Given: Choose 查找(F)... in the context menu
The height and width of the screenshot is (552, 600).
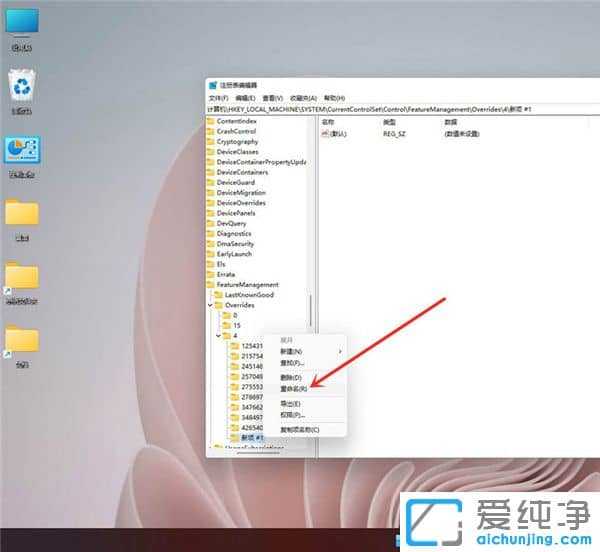Looking at the screenshot, I should coord(306,363).
